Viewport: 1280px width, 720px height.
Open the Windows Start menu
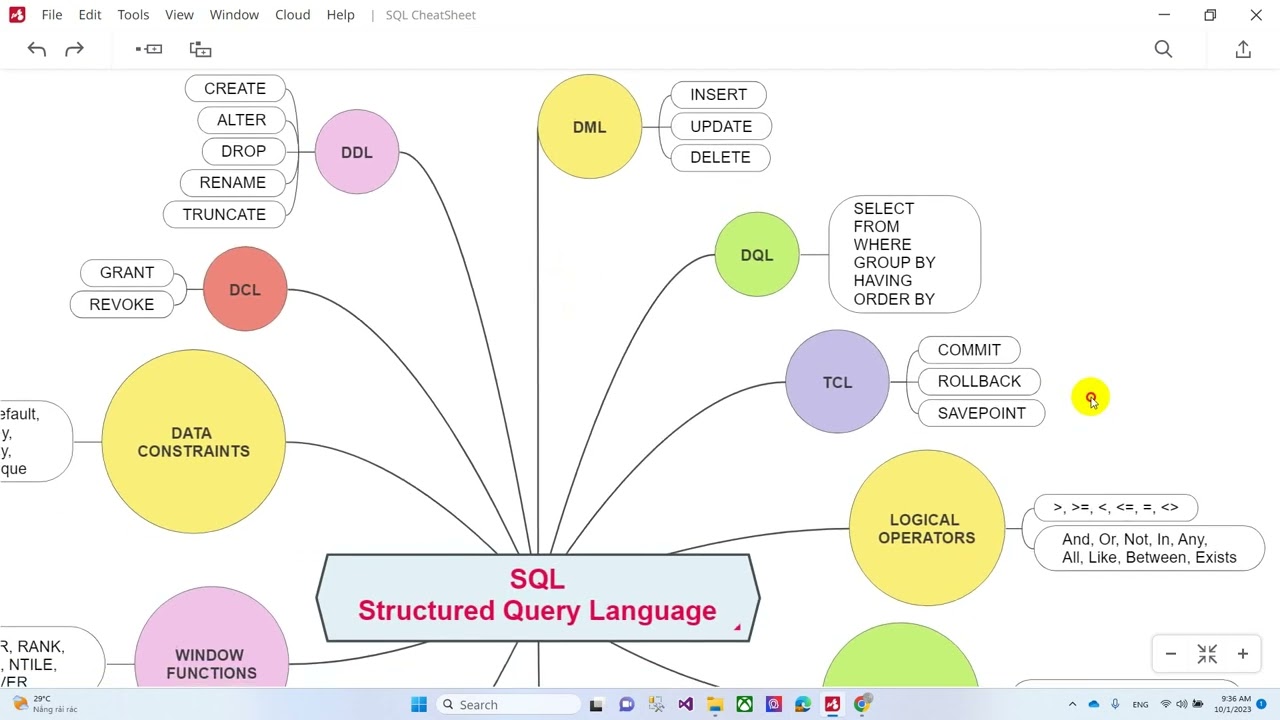(x=419, y=705)
